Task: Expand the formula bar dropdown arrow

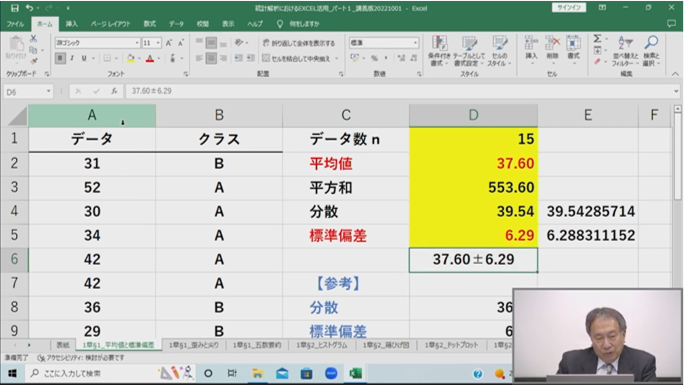Action: point(676,91)
